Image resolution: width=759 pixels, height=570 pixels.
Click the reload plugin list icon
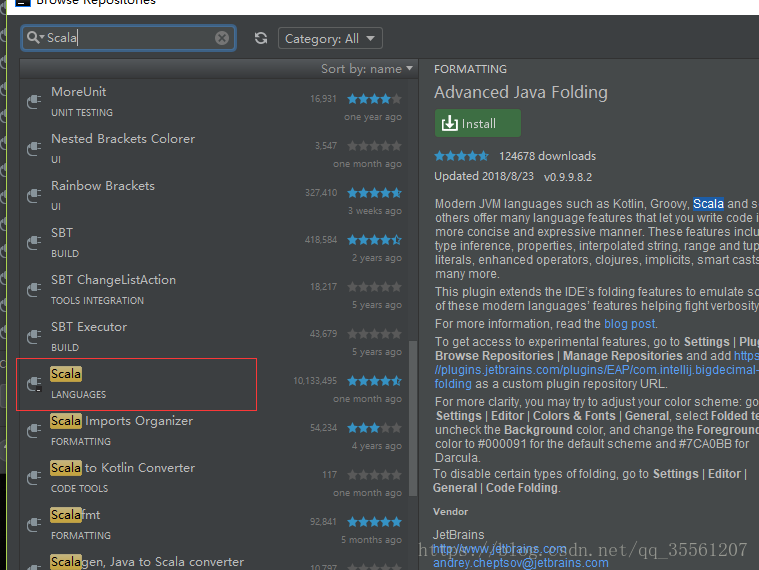(x=261, y=38)
